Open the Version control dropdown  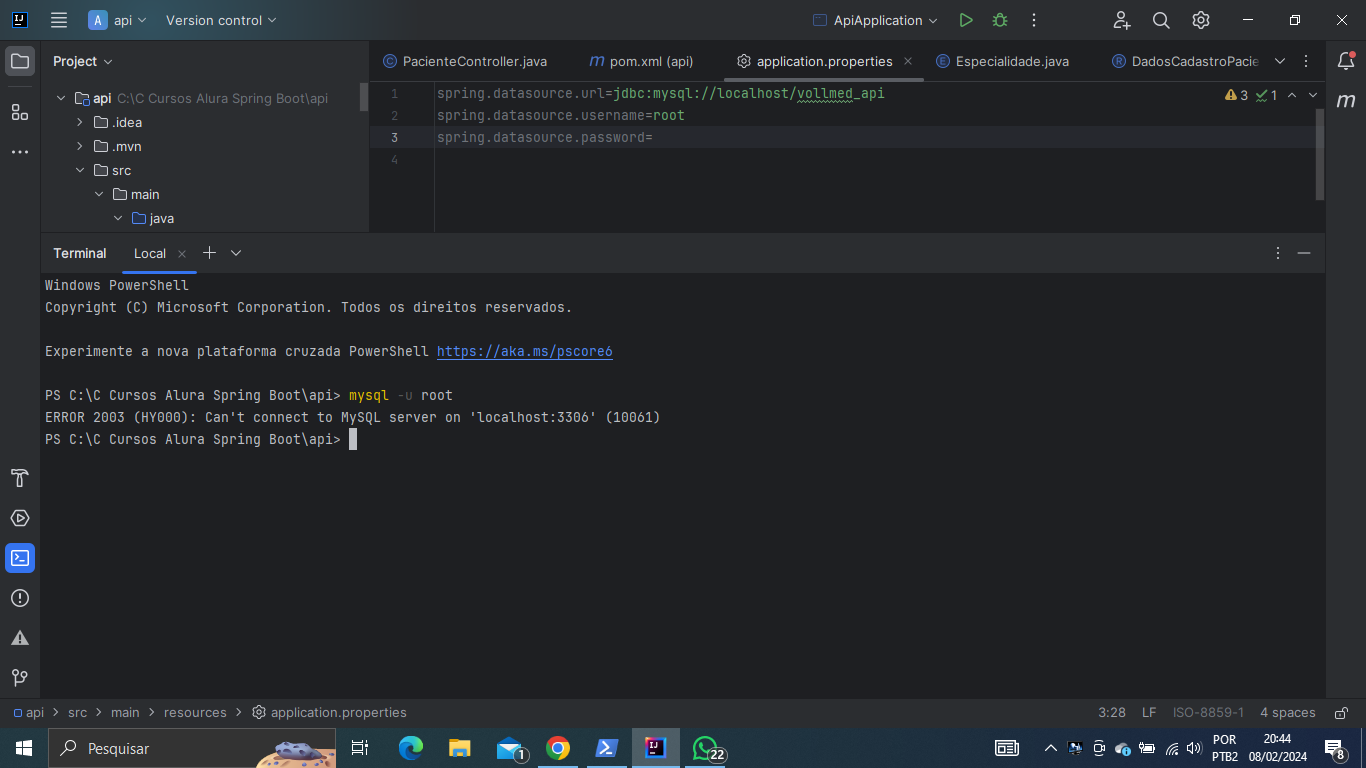[x=221, y=20]
